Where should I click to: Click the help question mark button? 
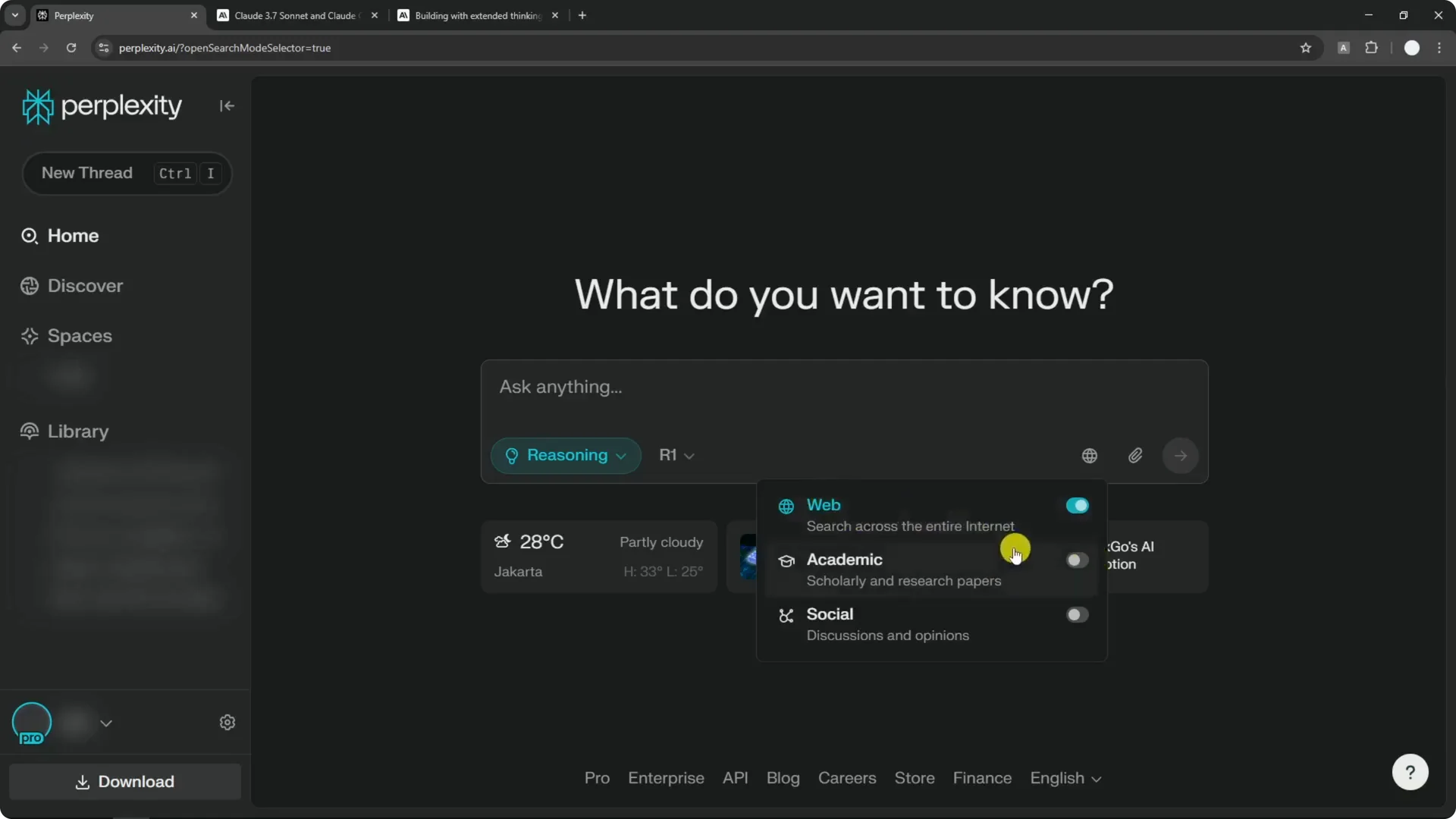[1410, 772]
